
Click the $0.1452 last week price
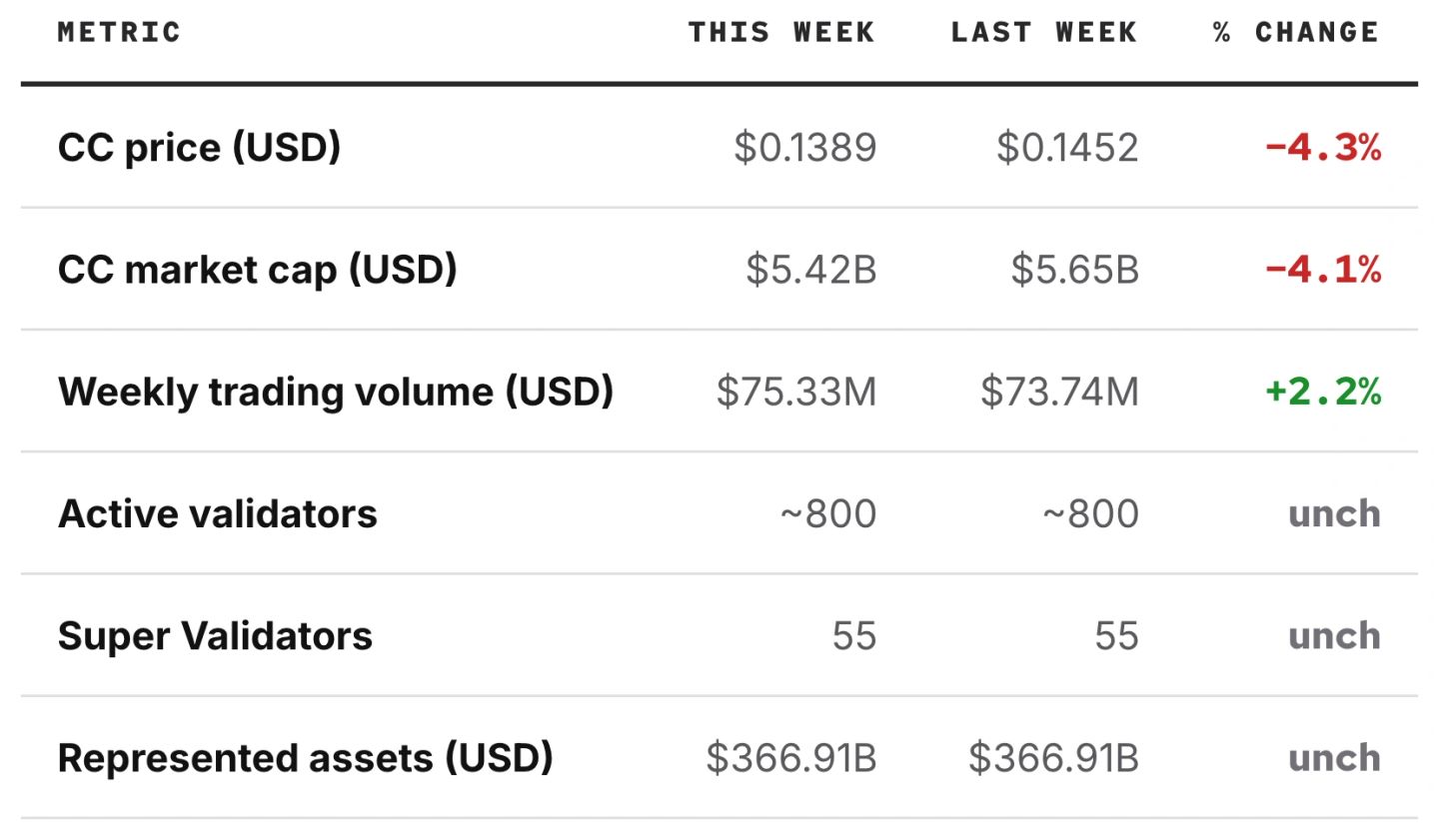[1067, 148]
